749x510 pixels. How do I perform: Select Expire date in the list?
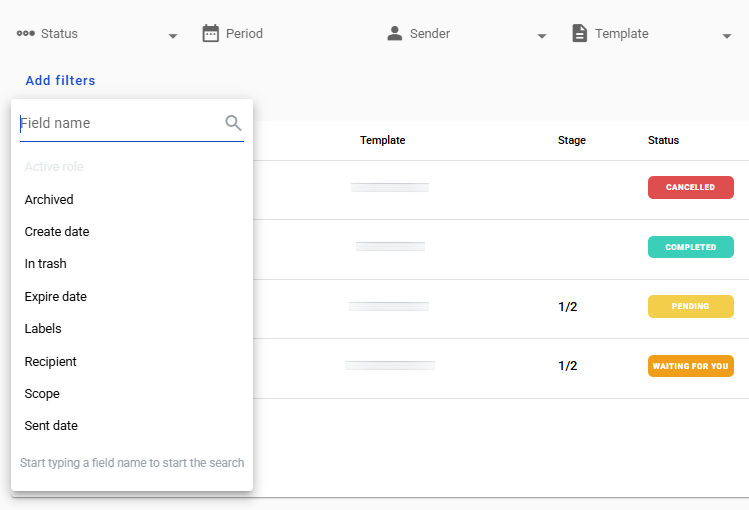[x=56, y=297]
